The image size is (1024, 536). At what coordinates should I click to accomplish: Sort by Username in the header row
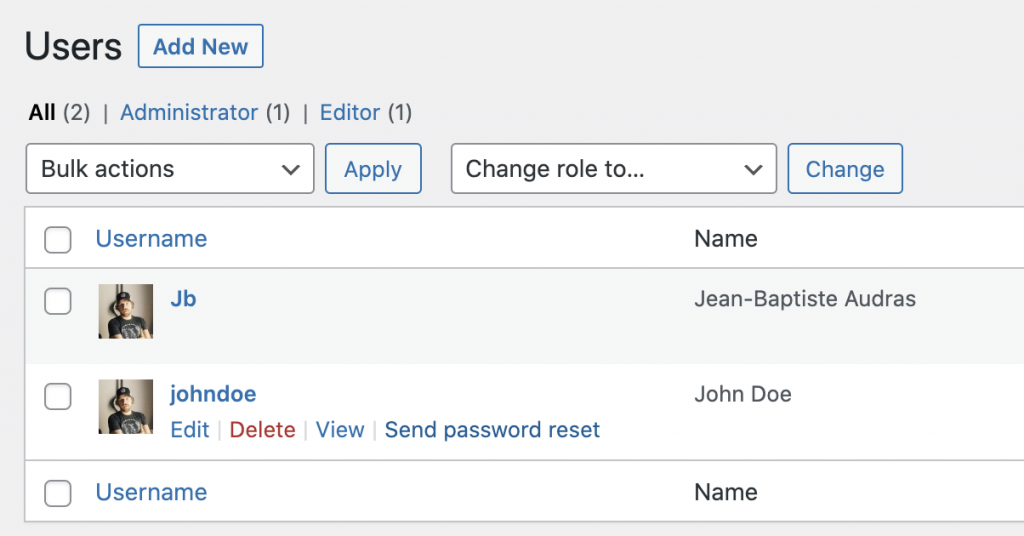[x=151, y=238]
